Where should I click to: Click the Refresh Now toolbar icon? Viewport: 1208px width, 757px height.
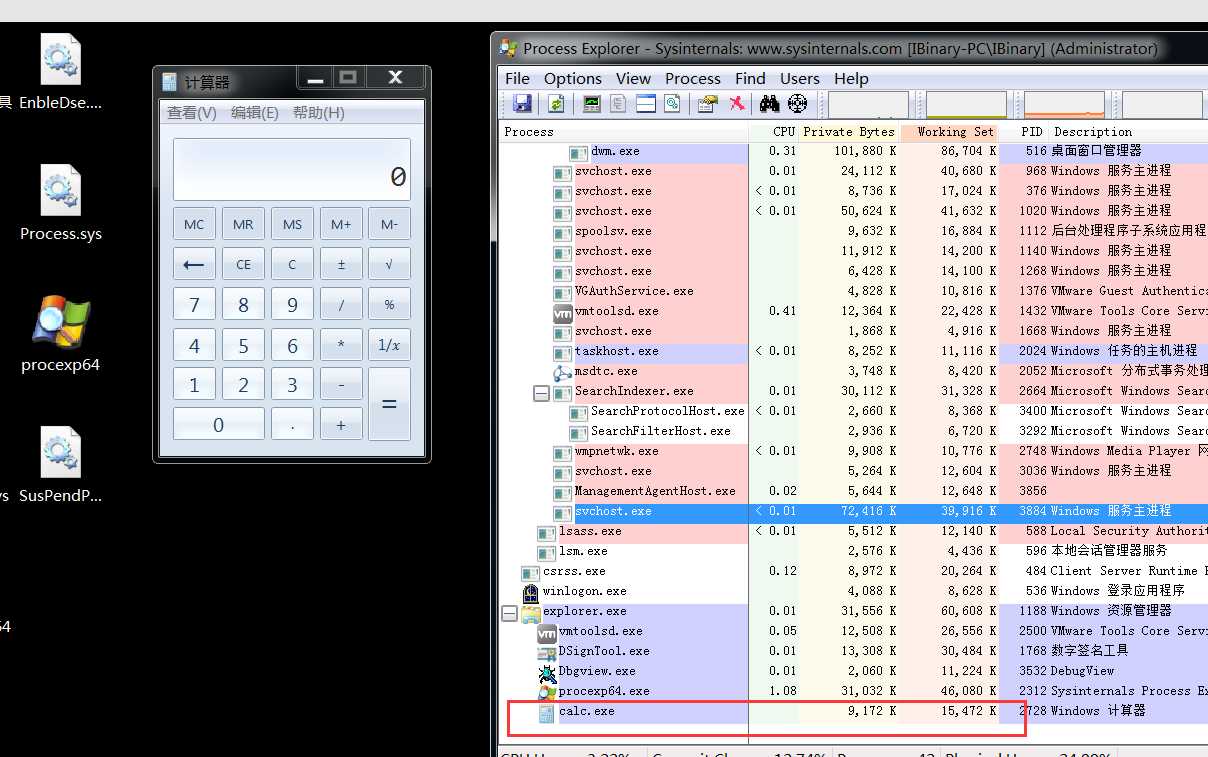tap(556, 103)
